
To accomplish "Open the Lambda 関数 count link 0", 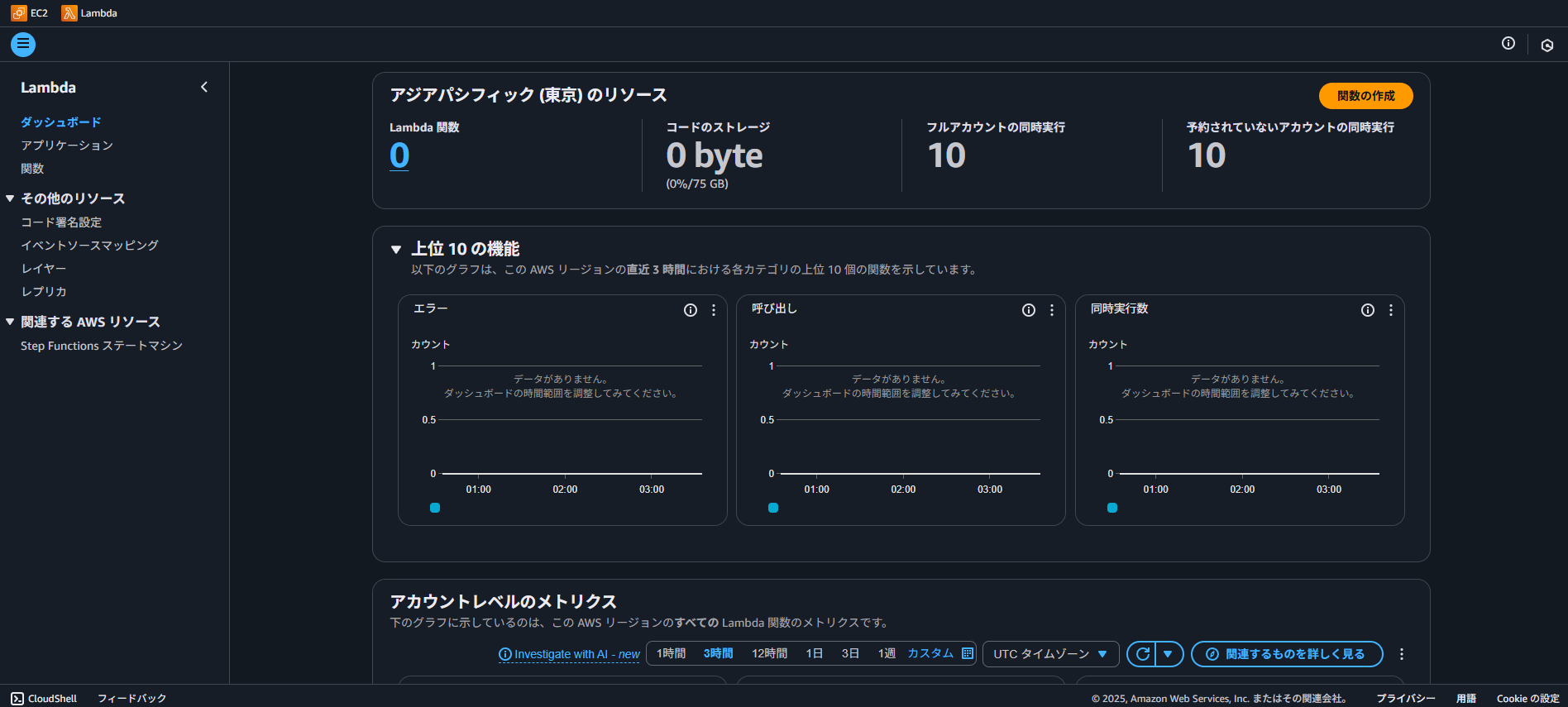I will [399, 155].
